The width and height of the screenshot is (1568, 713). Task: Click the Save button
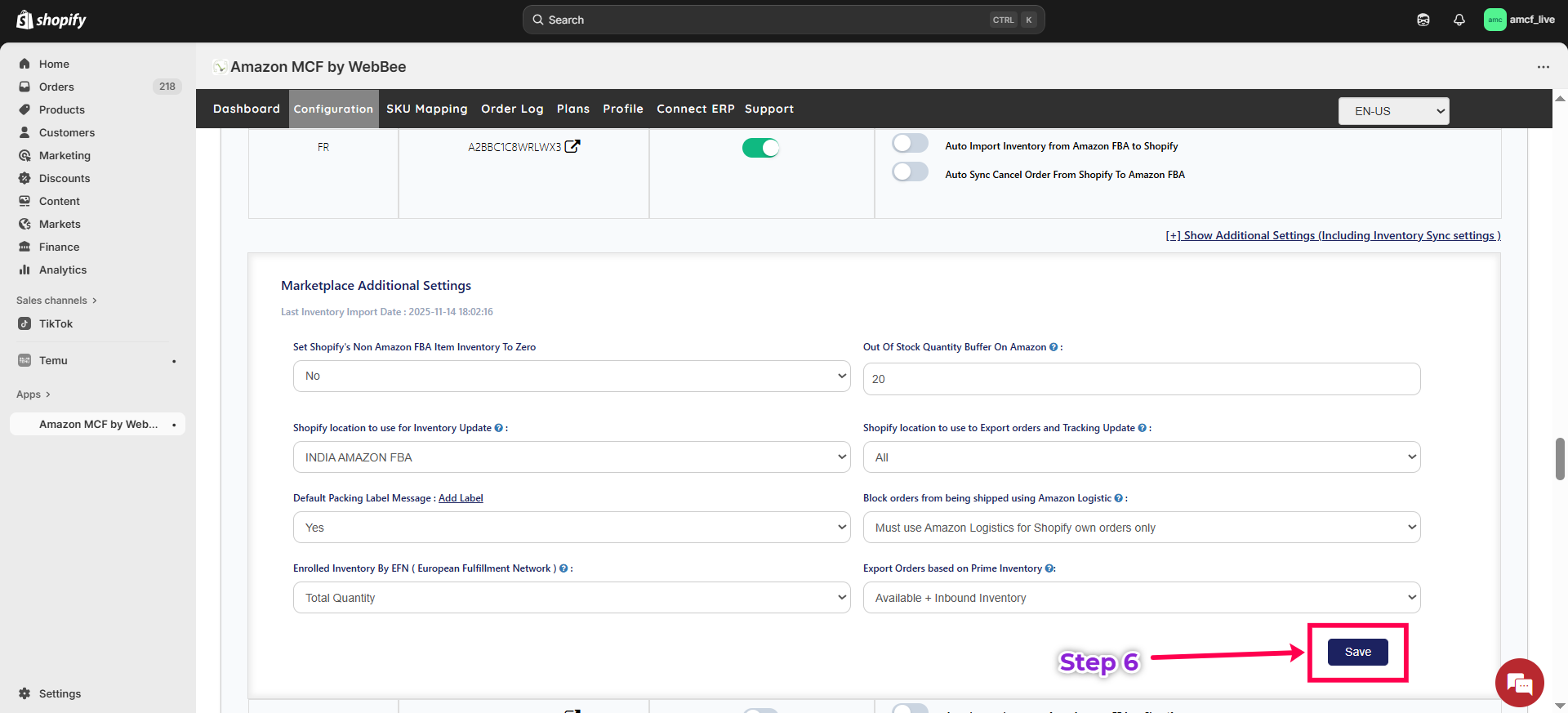click(x=1357, y=652)
